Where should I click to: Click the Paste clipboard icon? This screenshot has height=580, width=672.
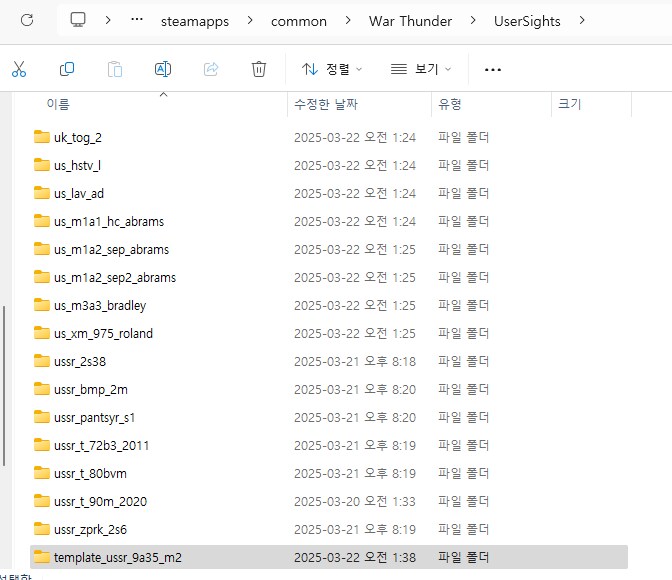(115, 69)
